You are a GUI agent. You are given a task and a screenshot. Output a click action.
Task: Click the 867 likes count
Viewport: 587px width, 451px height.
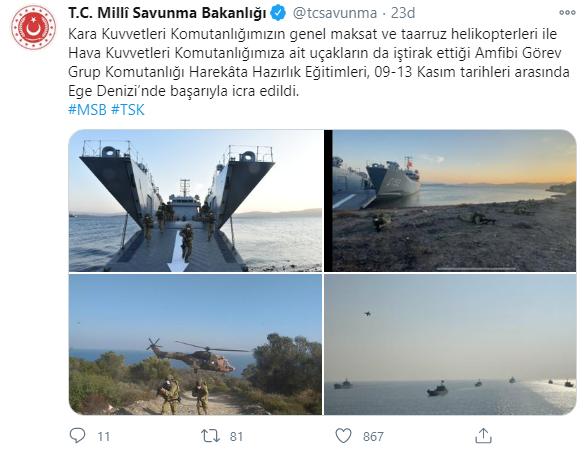tap(373, 436)
